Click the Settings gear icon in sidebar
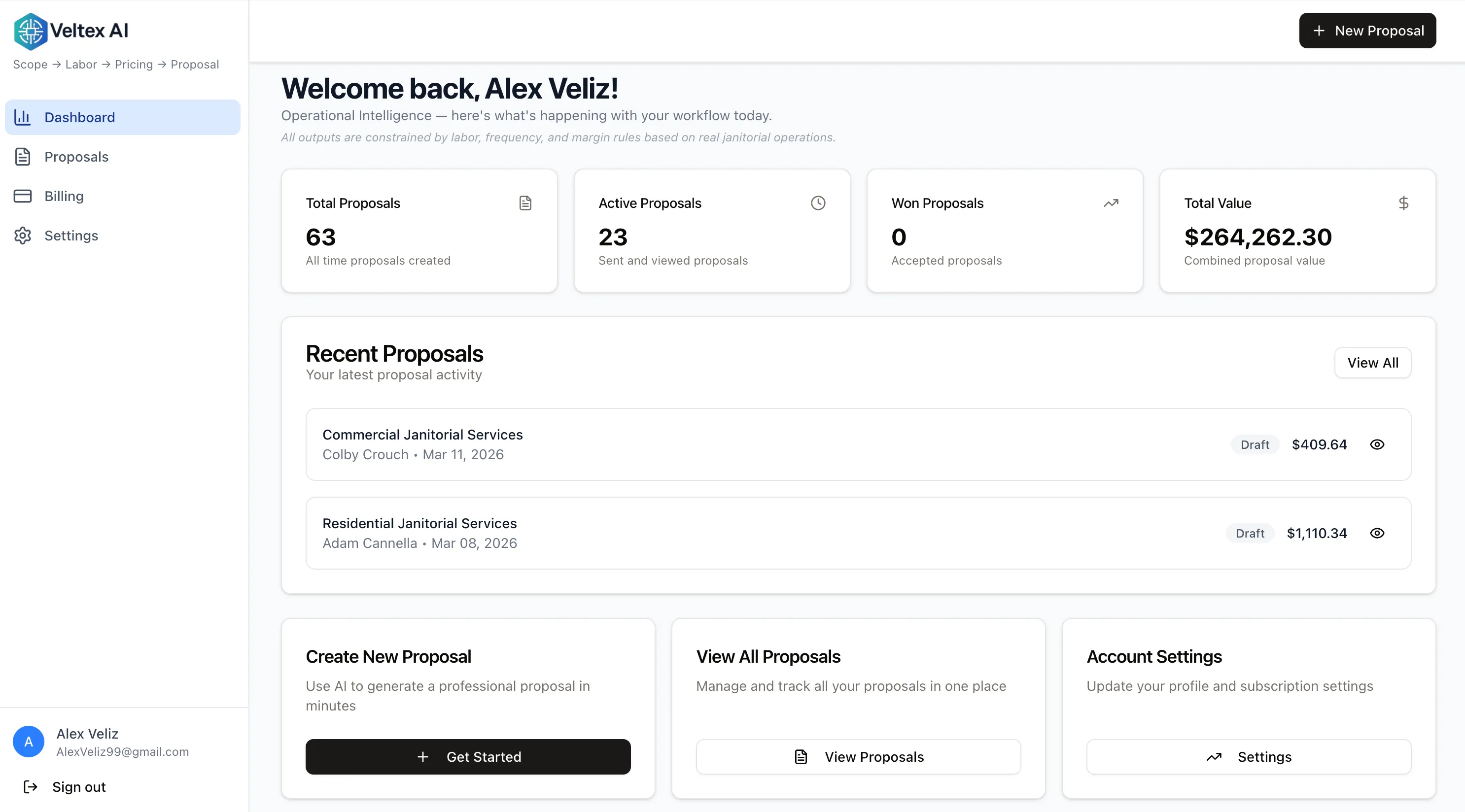1465x812 pixels. [x=23, y=236]
